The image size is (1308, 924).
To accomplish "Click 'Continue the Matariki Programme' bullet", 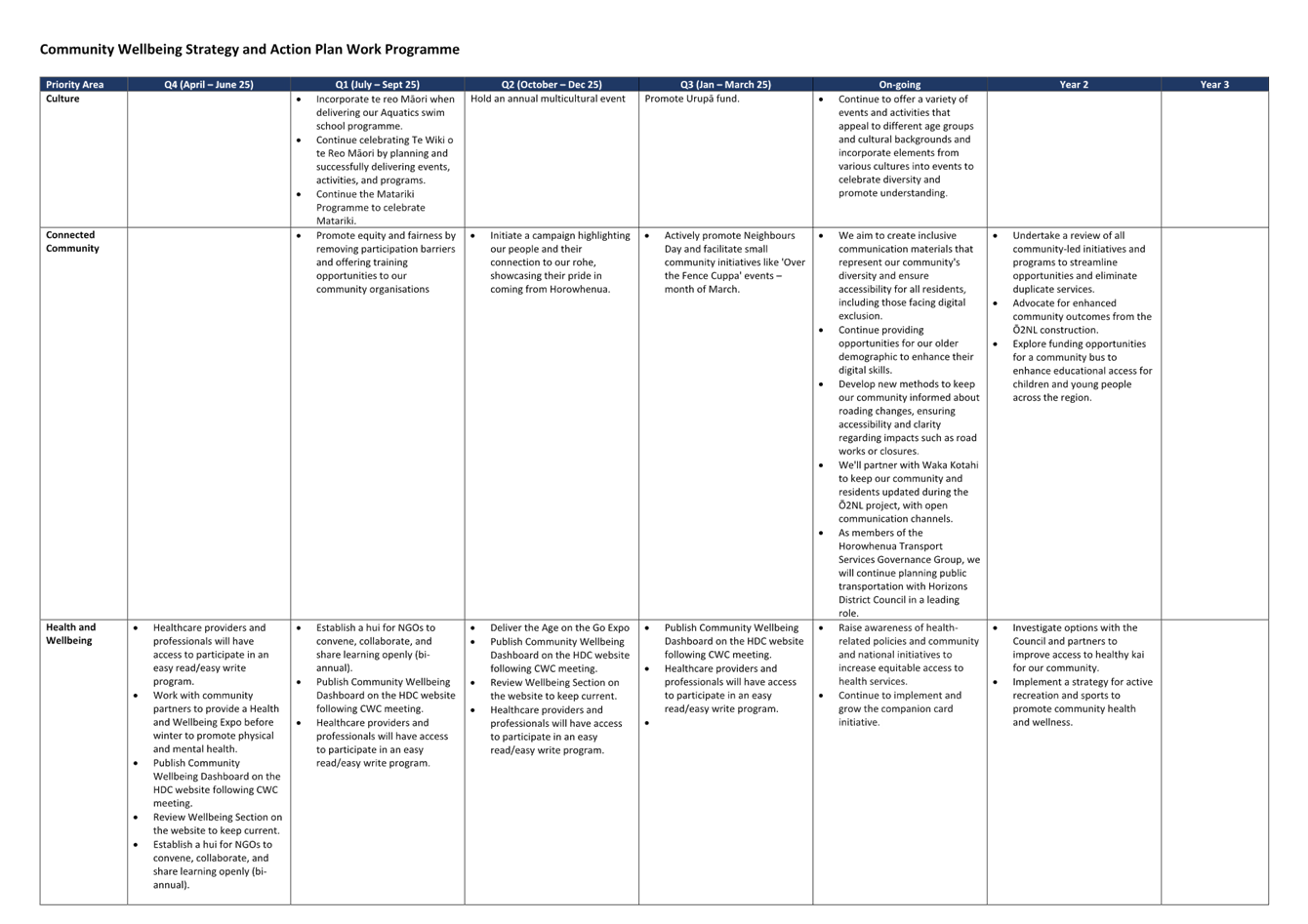I will [371, 208].
